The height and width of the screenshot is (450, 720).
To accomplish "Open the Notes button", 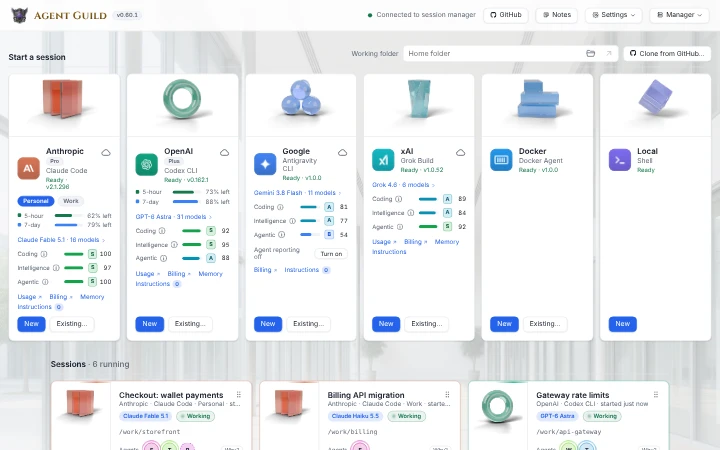I will tap(557, 15).
